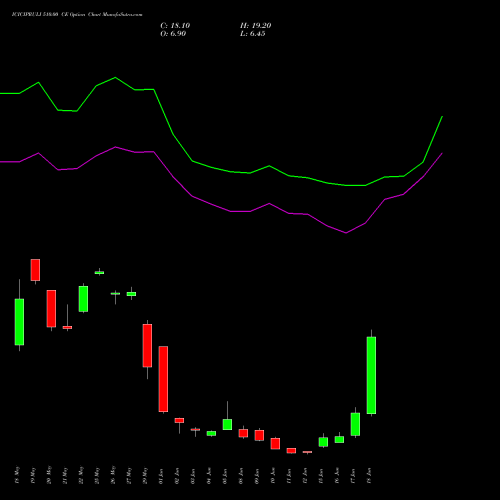Click the 05 Jun date label
This screenshot has height=500, width=500.
(x=225, y=476)
